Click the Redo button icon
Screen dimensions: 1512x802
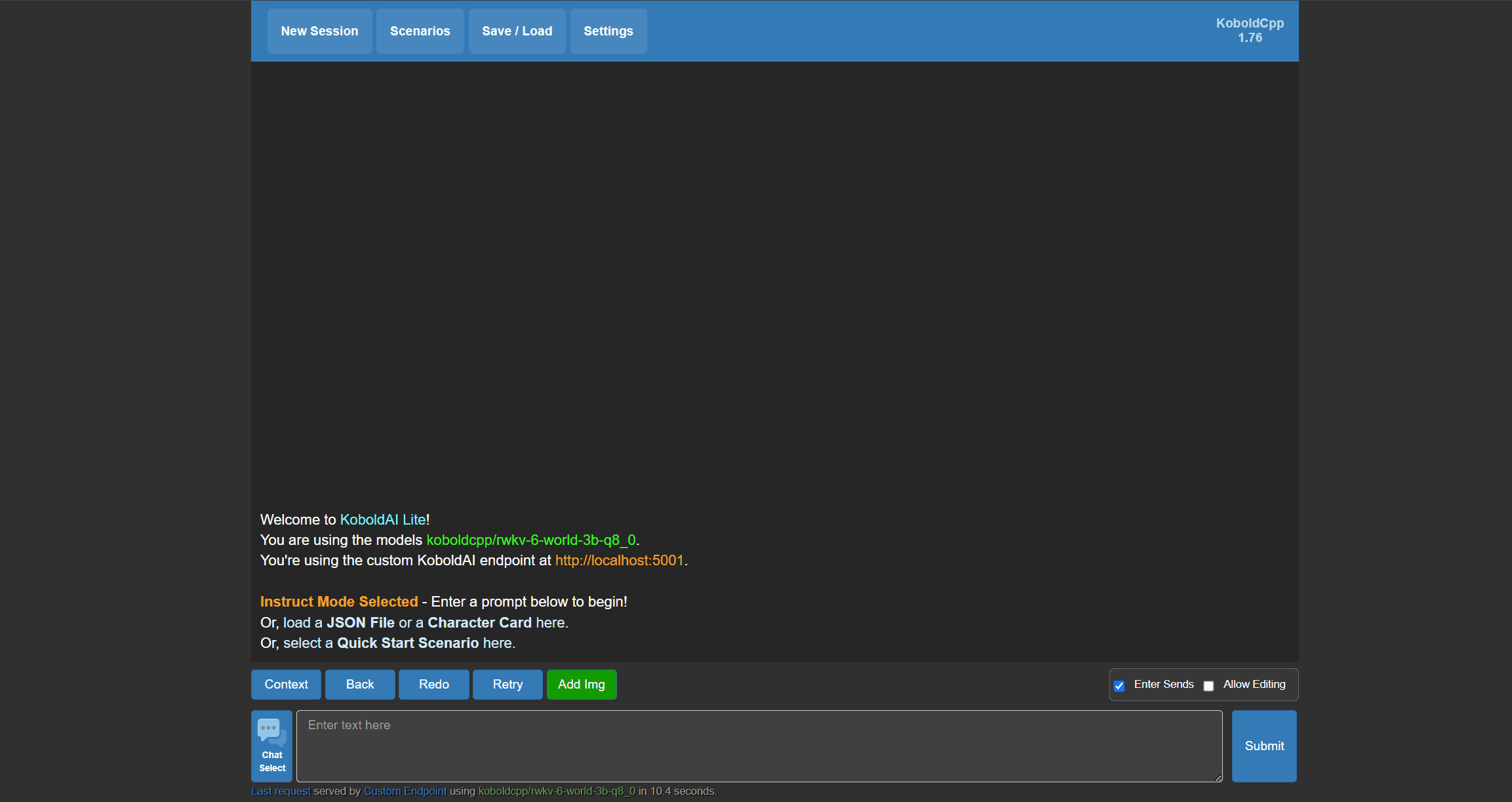coord(434,685)
